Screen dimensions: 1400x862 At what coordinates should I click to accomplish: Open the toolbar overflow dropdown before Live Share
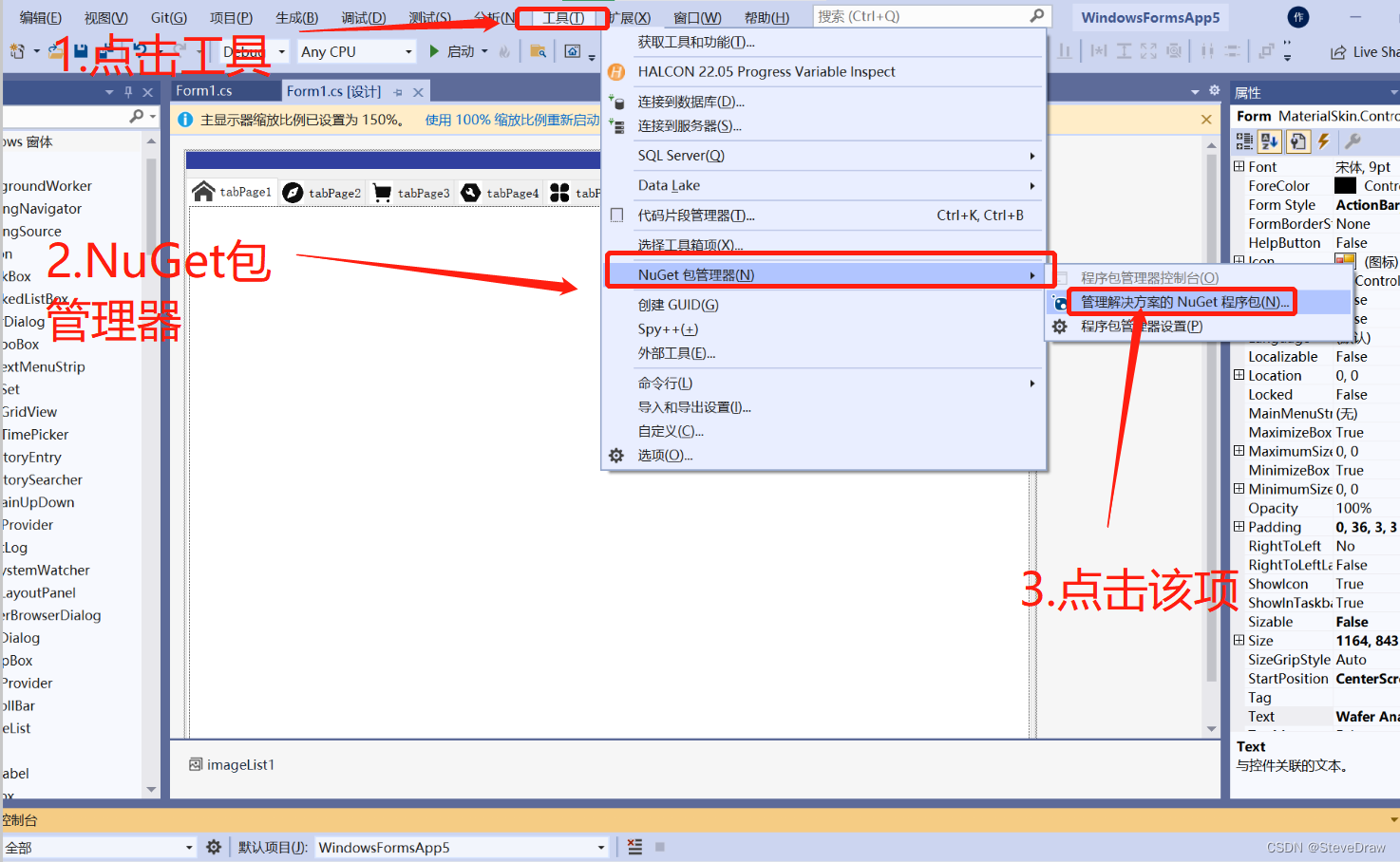(x=1287, y=51)
